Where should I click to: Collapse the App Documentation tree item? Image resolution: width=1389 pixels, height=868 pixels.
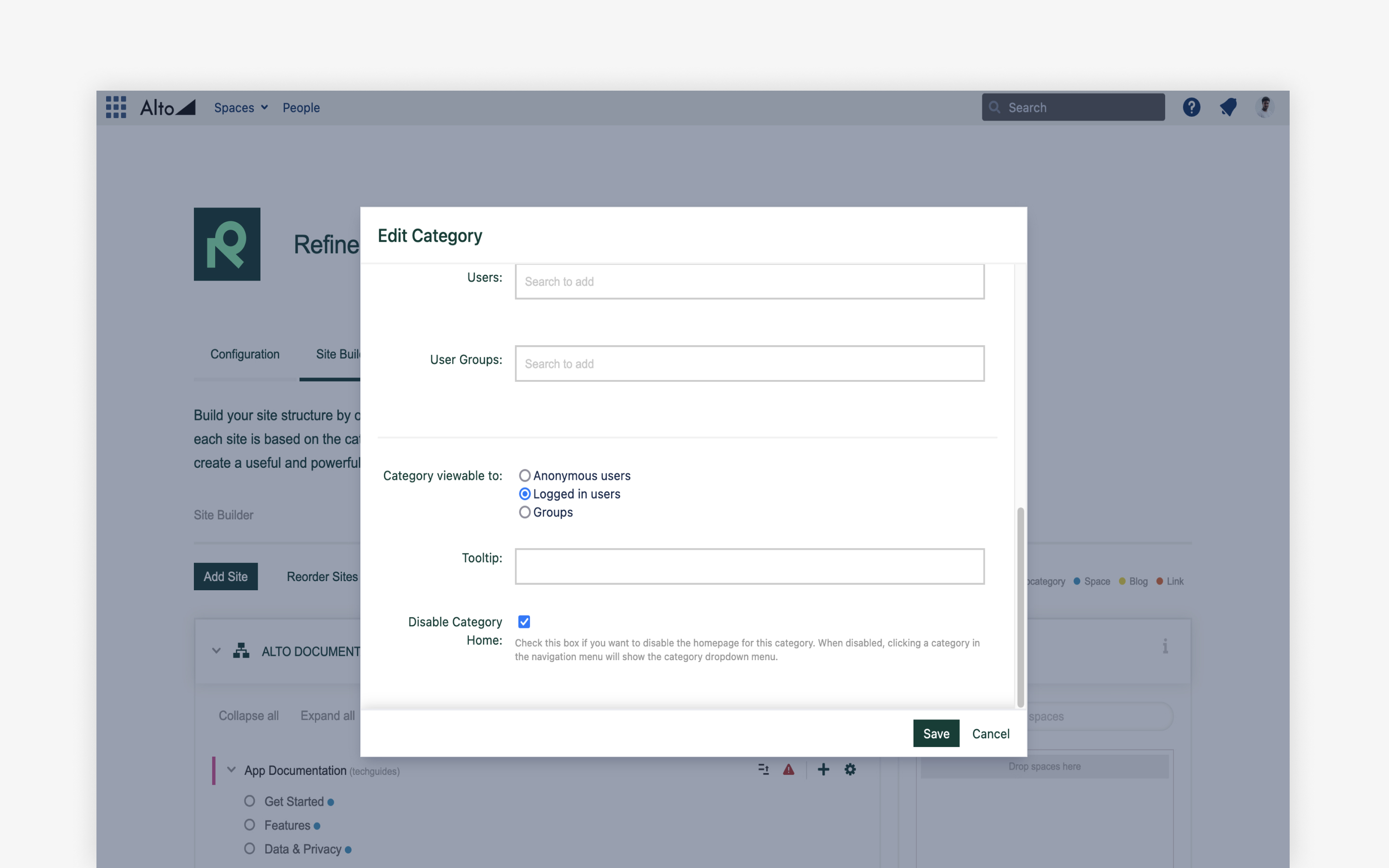[x=231, y=770]
